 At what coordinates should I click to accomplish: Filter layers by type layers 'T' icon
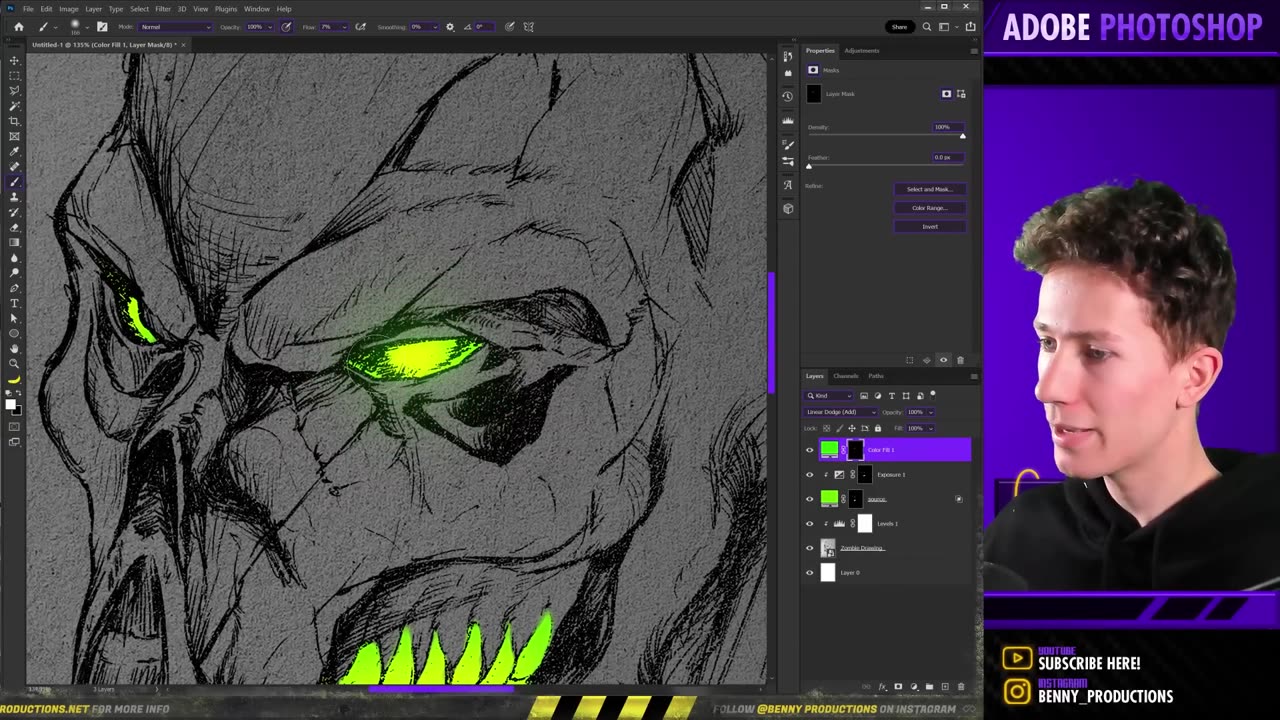pos(892,396)
